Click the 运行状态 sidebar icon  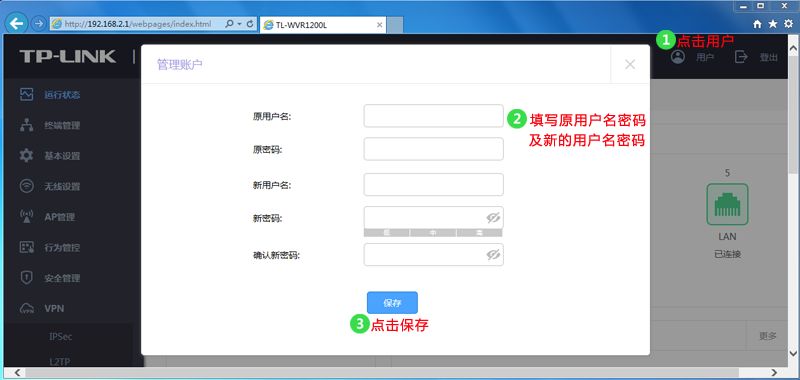click(x=27, y=94)
